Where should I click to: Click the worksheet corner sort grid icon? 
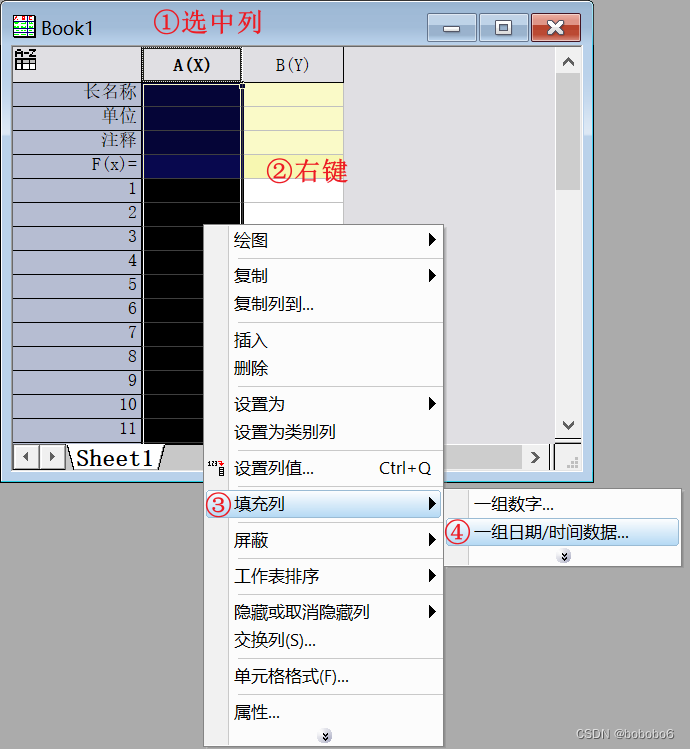(25, 60)
